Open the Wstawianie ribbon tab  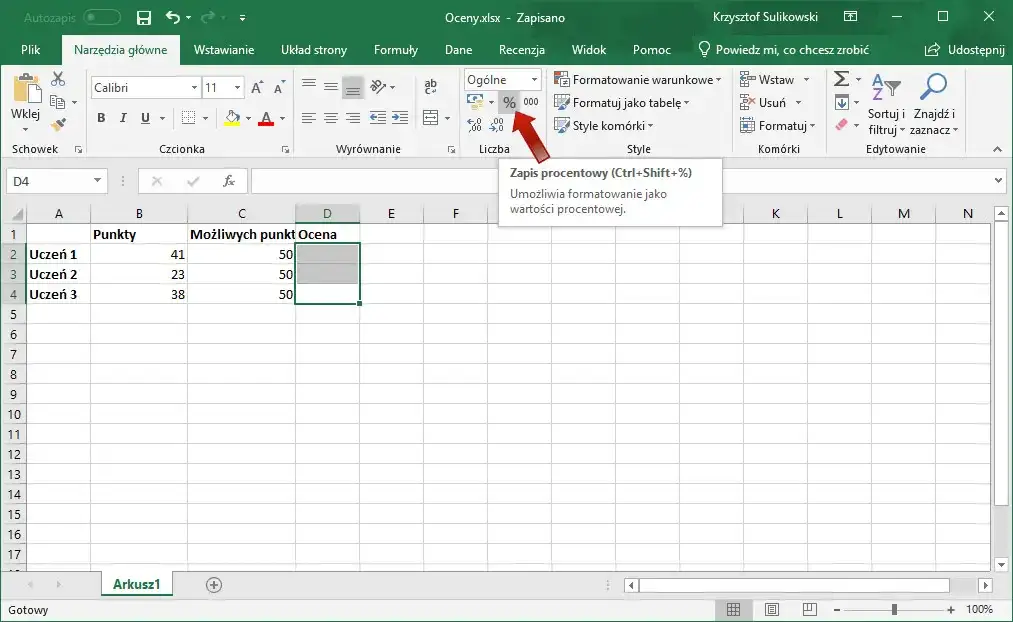(x=224, y=50)
